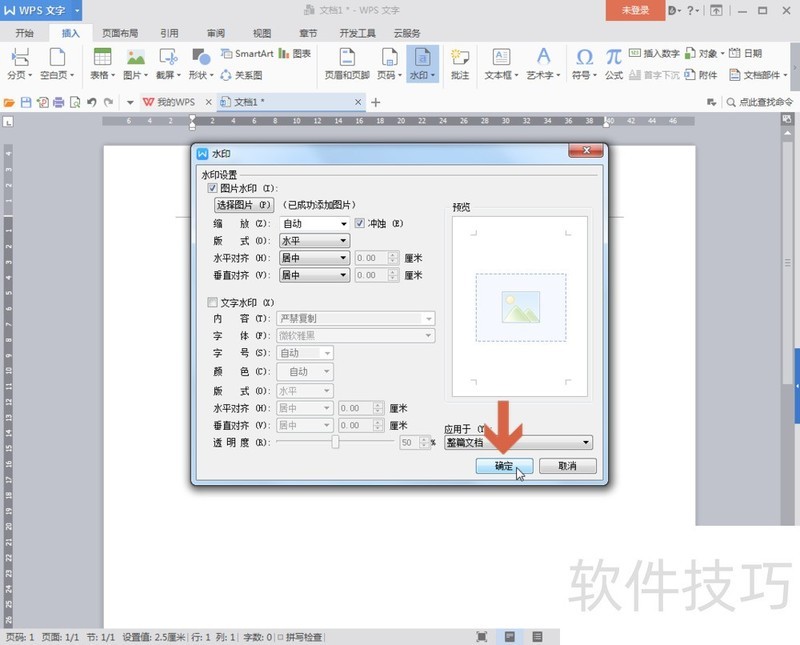Image resolution: width=800 pixels, height=645 pixels.
Task: Click the 水印 watermark ribbon button
Action: [x=422, y=64]
